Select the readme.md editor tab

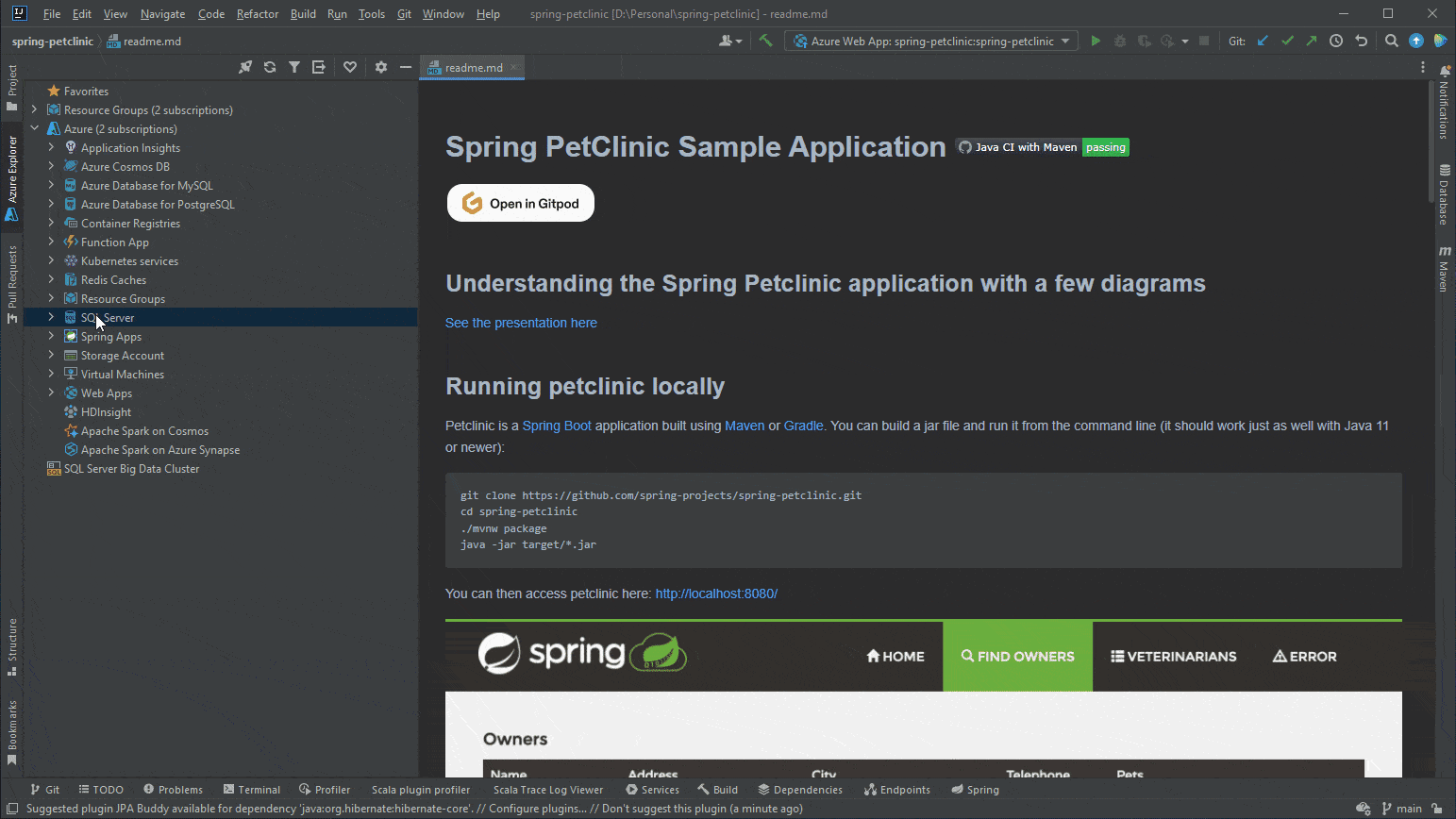point(472,67)
